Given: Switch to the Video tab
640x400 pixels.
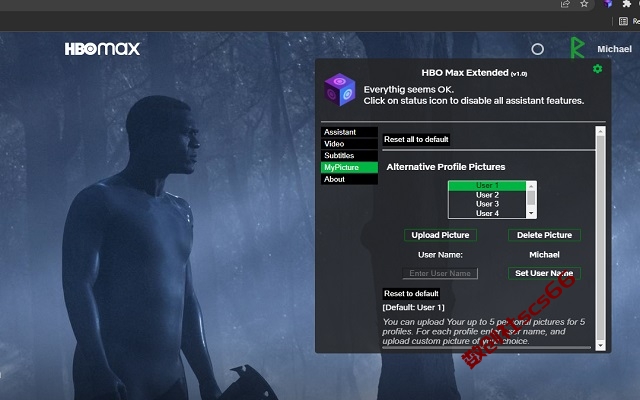Looking at the screenshot, I should 349,144.
